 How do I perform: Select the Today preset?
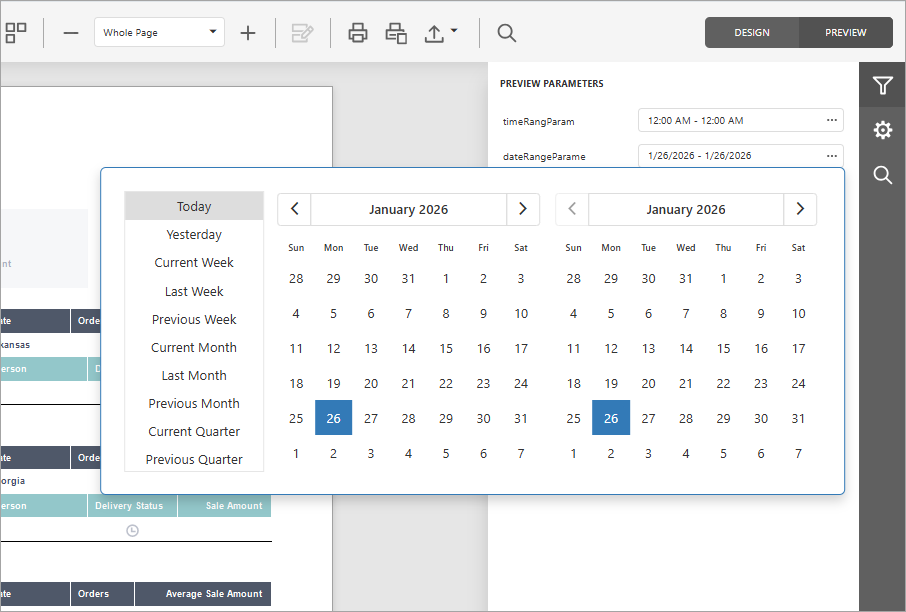click(194, 206)
